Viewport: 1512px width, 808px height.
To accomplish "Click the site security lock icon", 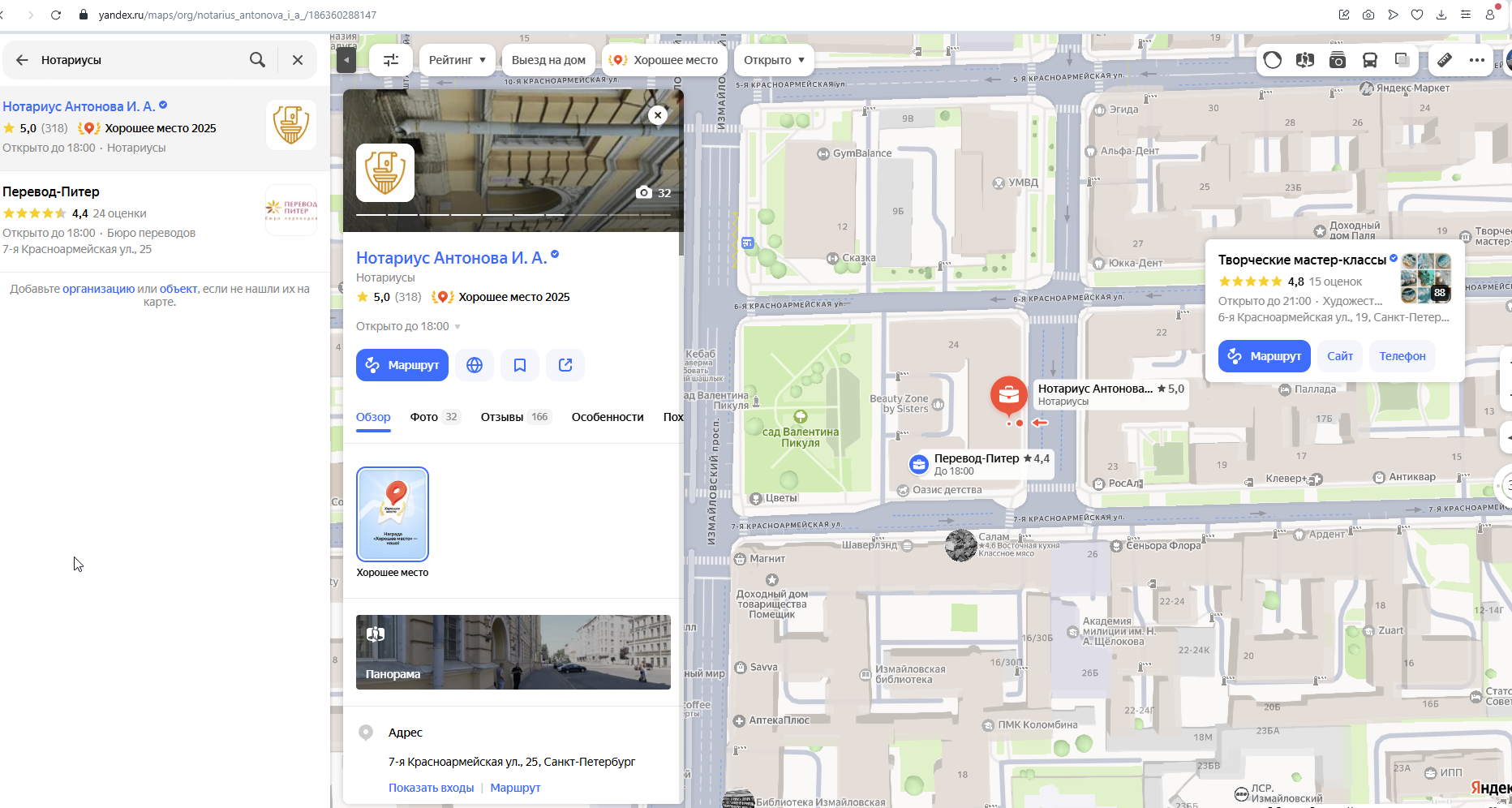I will click(x=83, y=15).
